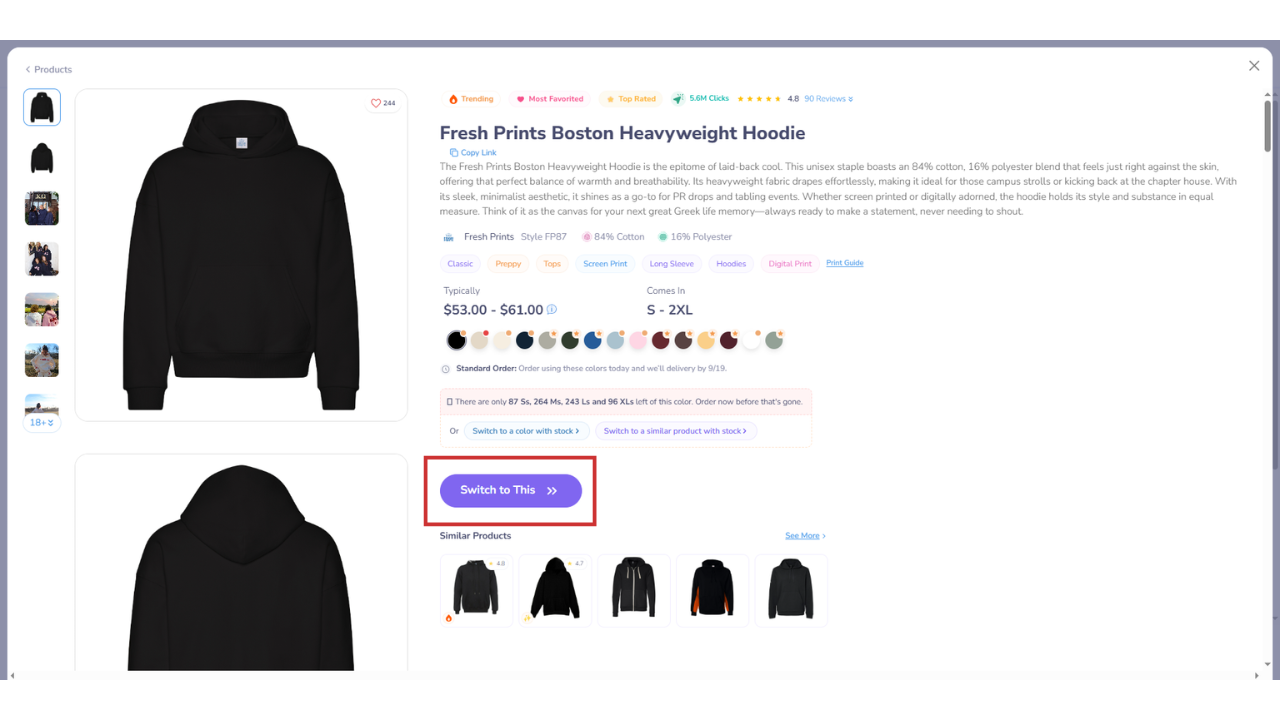Screen dimensions: 1280x720
Task: Click the 5.6M Clicks icon
Action: [678, 99]
